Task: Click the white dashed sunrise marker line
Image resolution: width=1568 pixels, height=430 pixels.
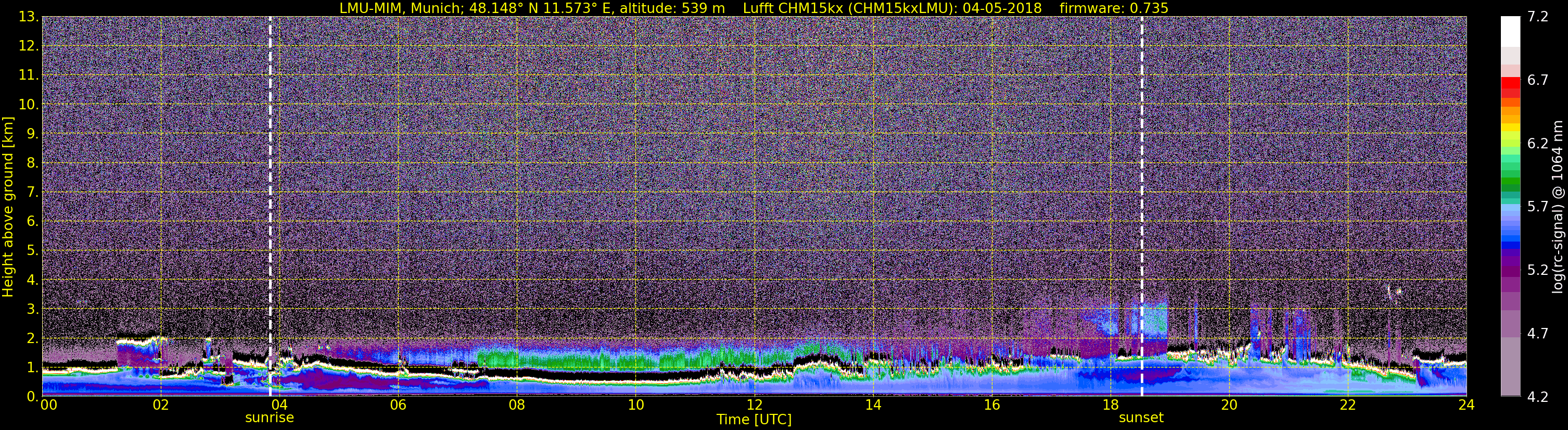Action: coord(270,206)
